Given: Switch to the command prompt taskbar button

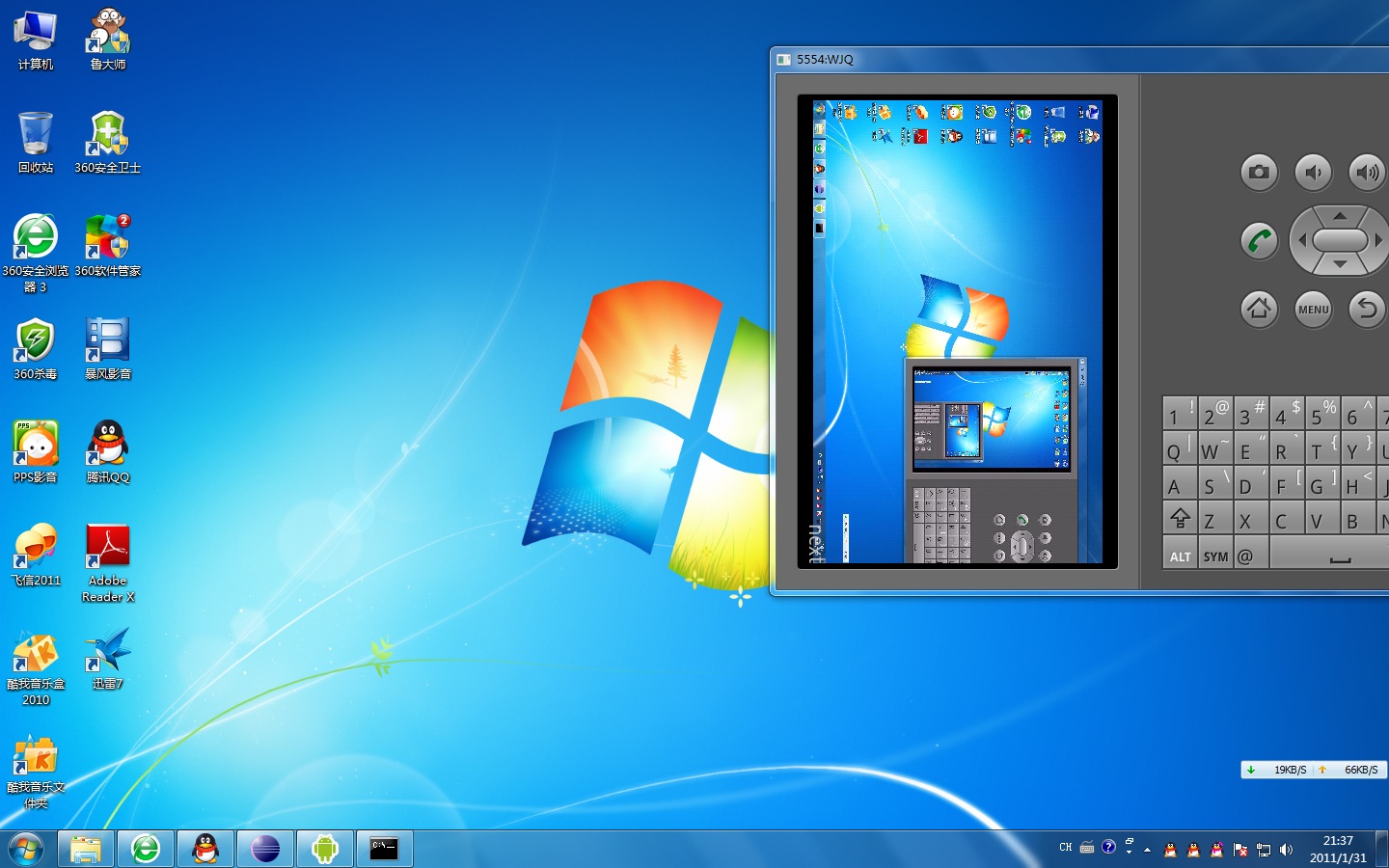Looking at the screenshot, I should (x=385, y=849).
